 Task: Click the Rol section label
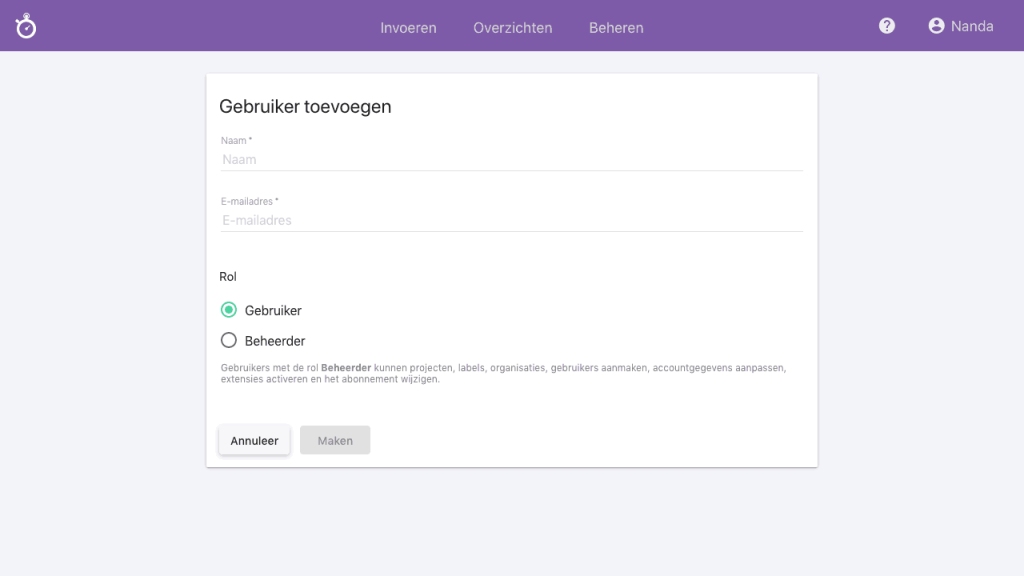point(230,277)
